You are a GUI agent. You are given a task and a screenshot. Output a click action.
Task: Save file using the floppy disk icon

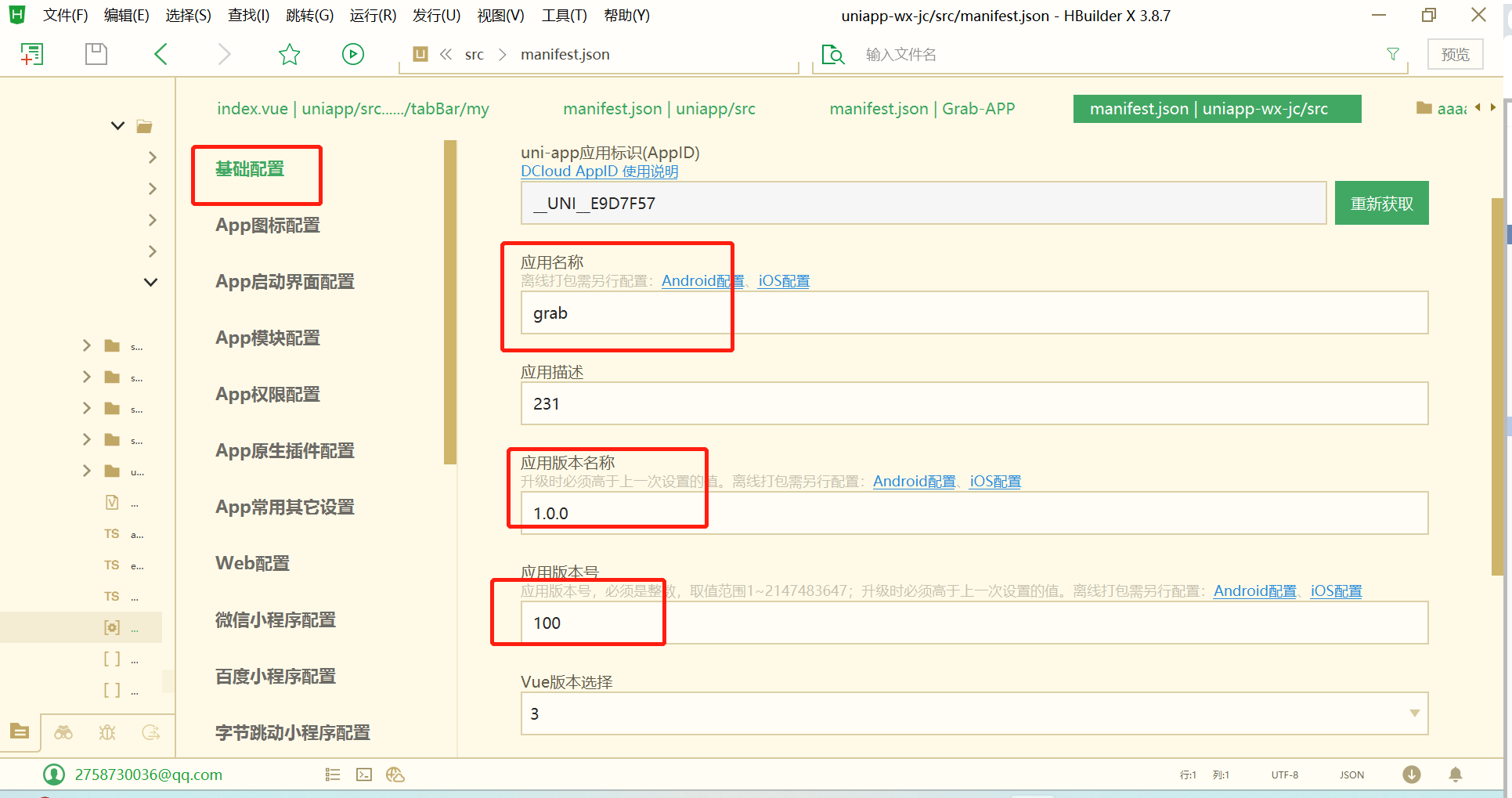pyautogui.click(x=96, y=54)
